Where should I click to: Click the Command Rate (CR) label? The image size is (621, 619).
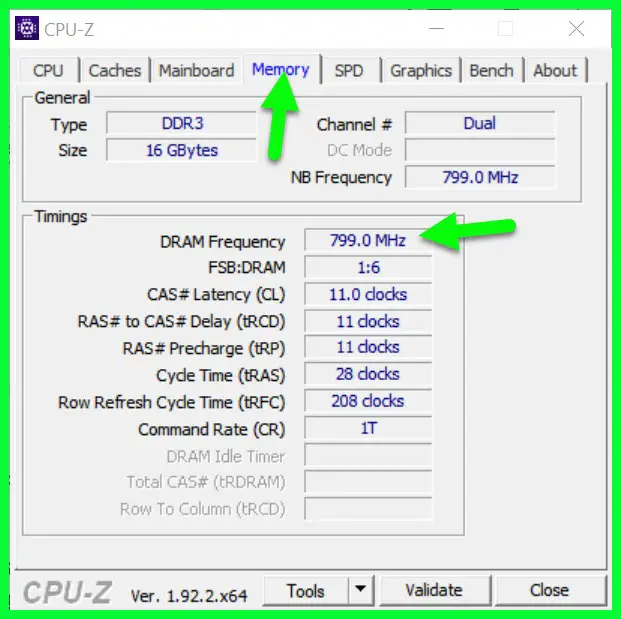point(211,430)
